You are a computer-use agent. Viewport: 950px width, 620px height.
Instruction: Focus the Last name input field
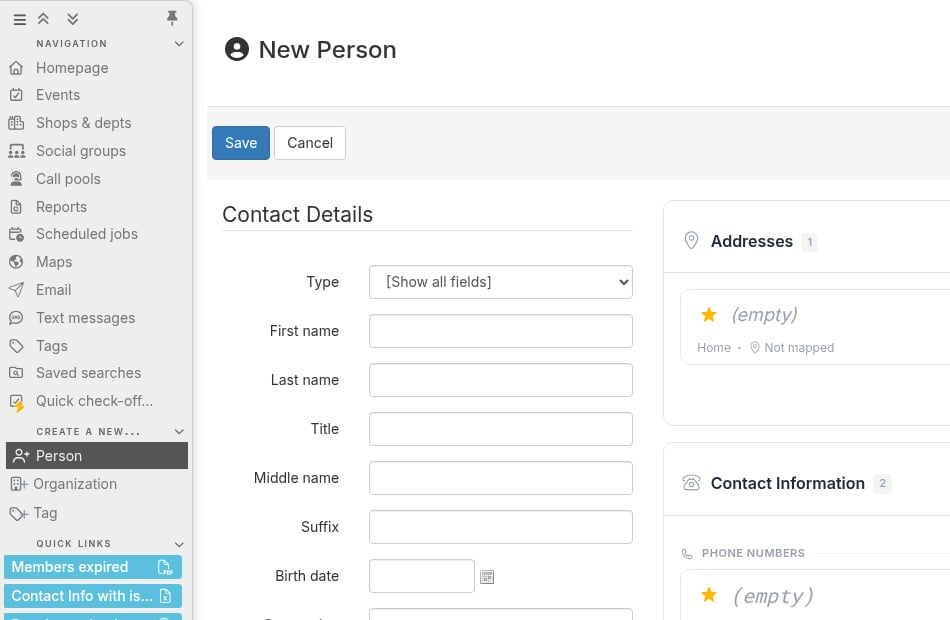pos(500,380)
